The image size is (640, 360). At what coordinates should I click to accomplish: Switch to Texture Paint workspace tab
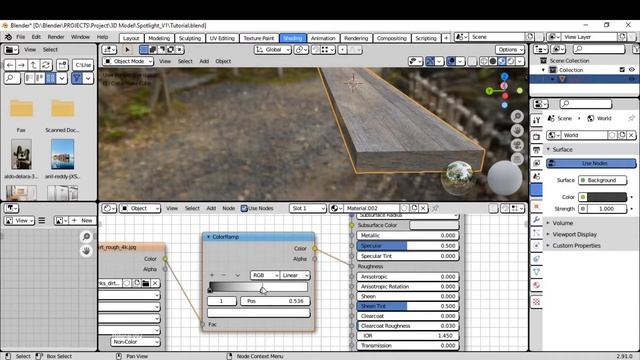(x=259, y=38)
